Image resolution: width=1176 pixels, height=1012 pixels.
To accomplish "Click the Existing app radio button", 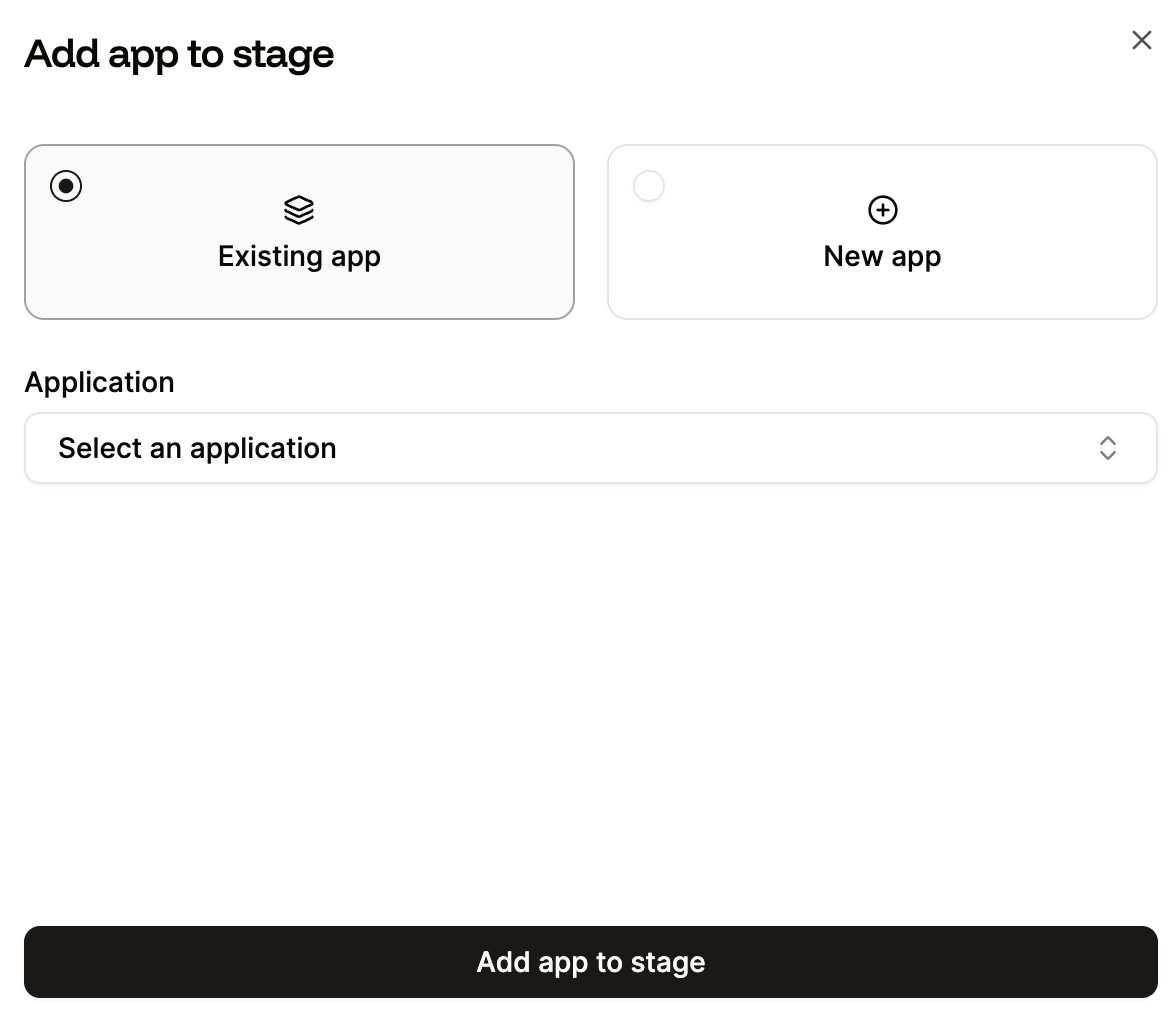I will [65, 185].
